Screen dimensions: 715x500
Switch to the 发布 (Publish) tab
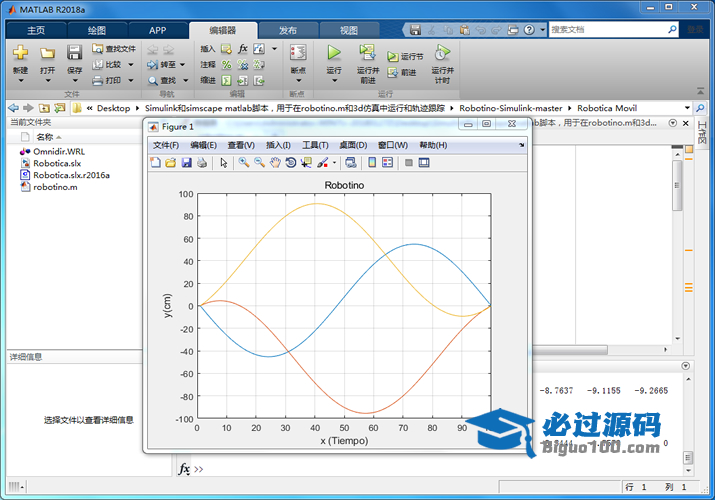click(x=288, y=31)
